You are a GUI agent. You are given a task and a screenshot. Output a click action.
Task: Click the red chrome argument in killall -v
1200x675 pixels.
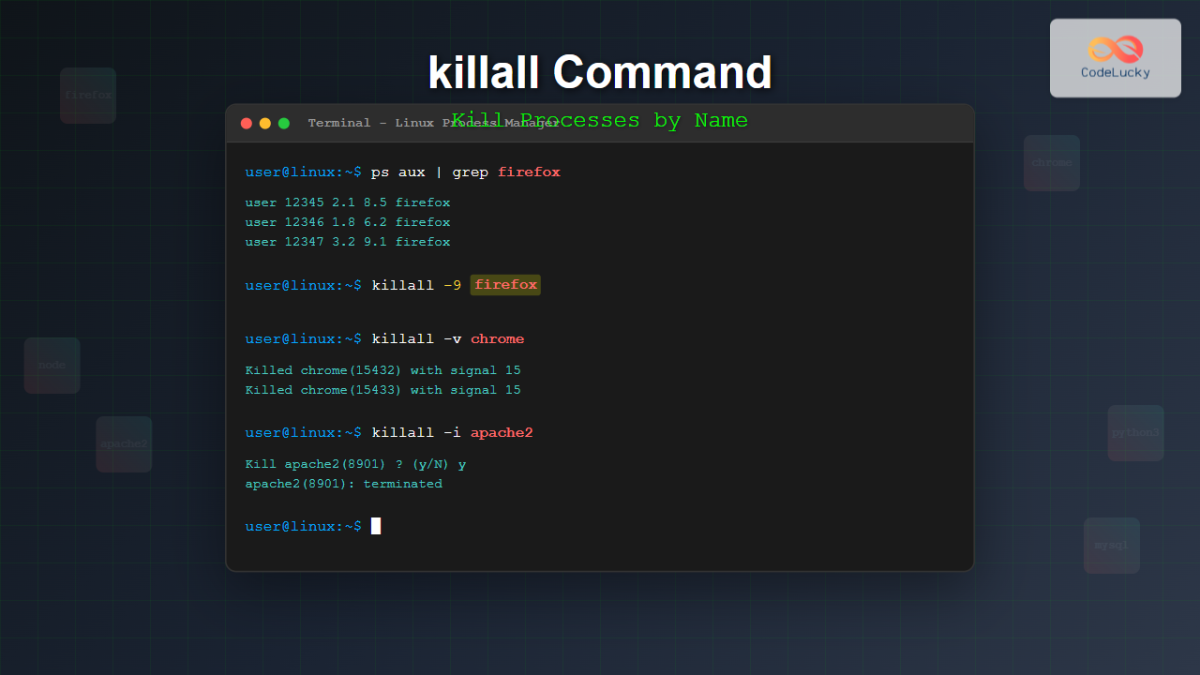pos(497,338)
